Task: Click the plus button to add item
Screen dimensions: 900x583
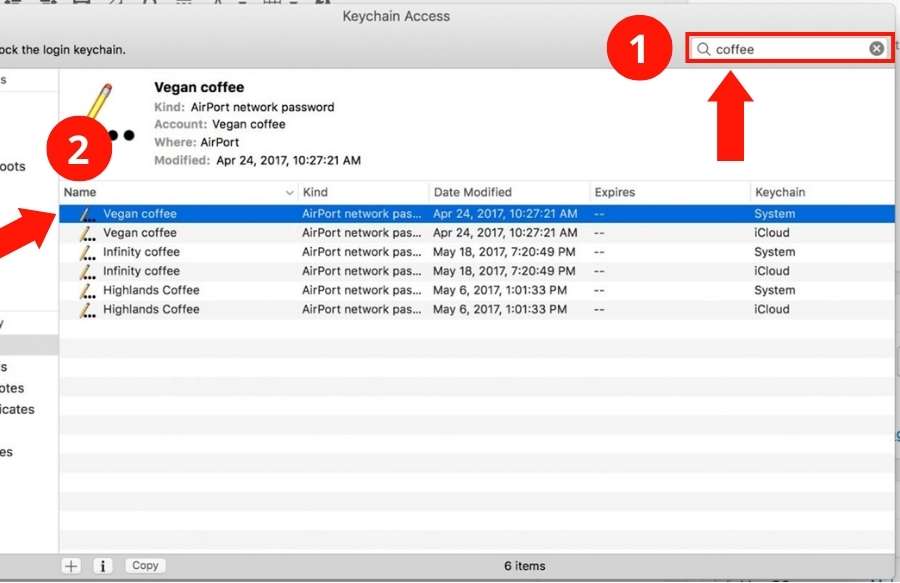Action: 71,566
